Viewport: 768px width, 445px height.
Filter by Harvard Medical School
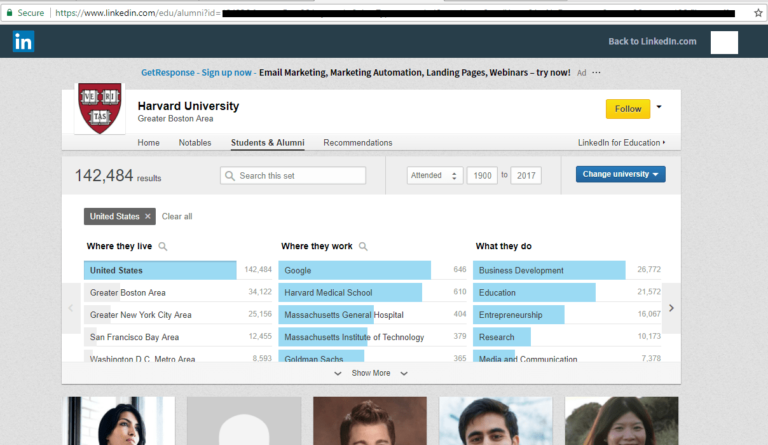click(372, 292)
